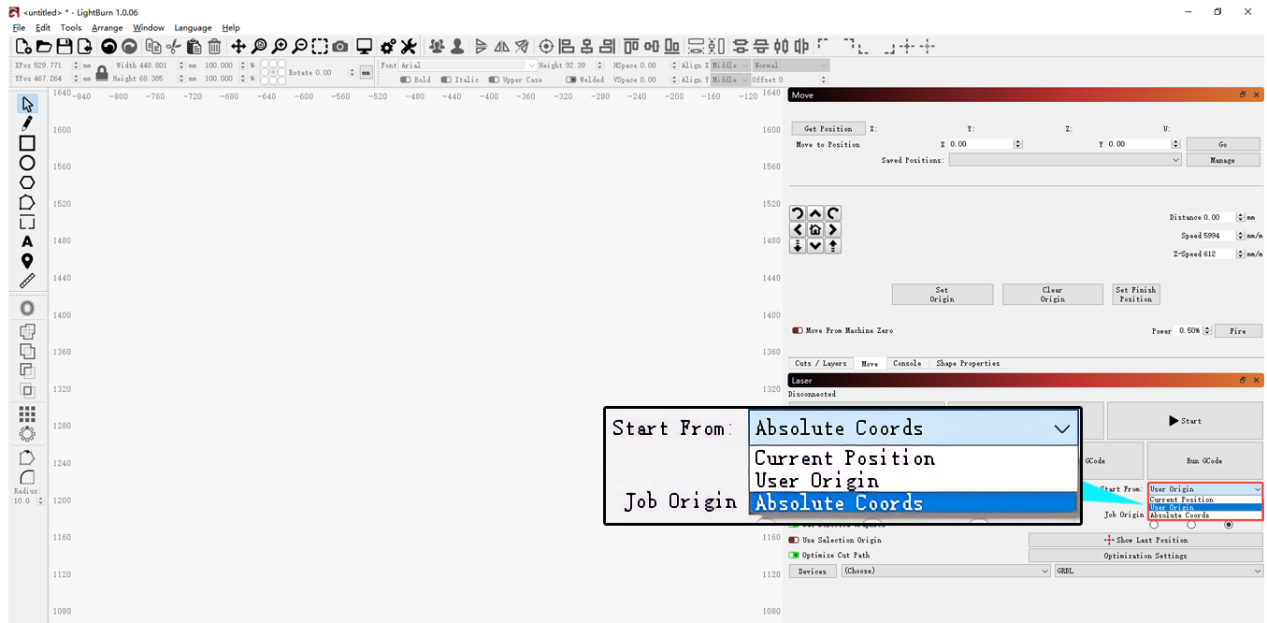Click the Move to Position X field
This screenshot has height=623, width=1267.
(985, 144)
